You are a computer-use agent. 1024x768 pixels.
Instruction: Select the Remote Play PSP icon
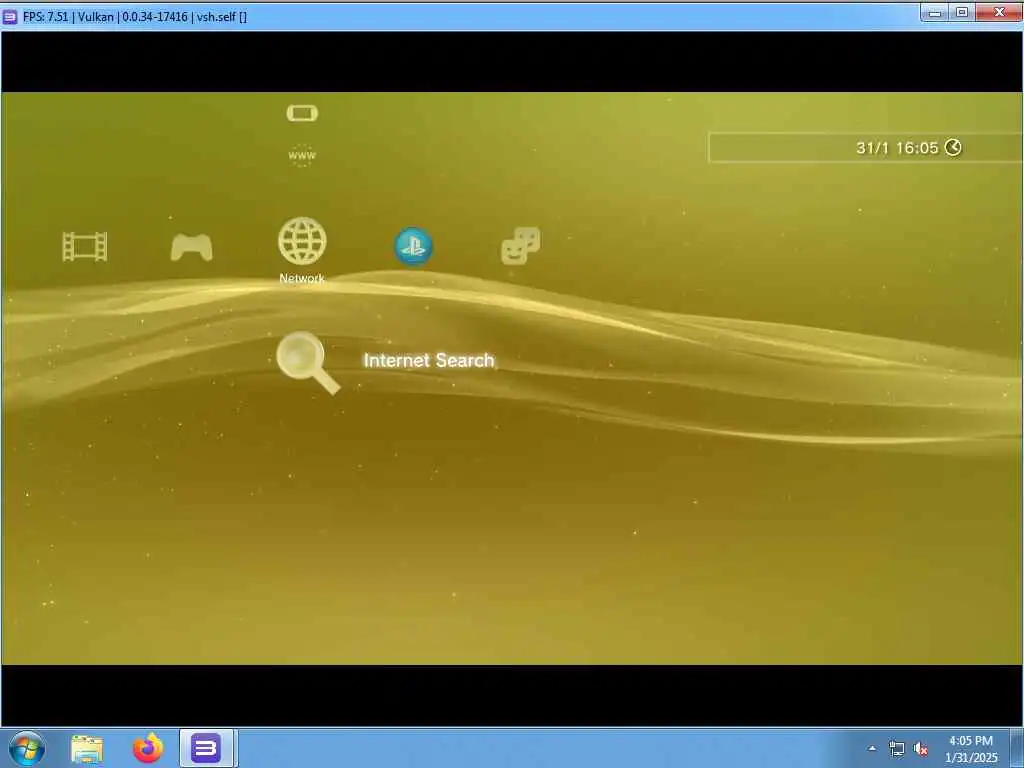point(302,114)
